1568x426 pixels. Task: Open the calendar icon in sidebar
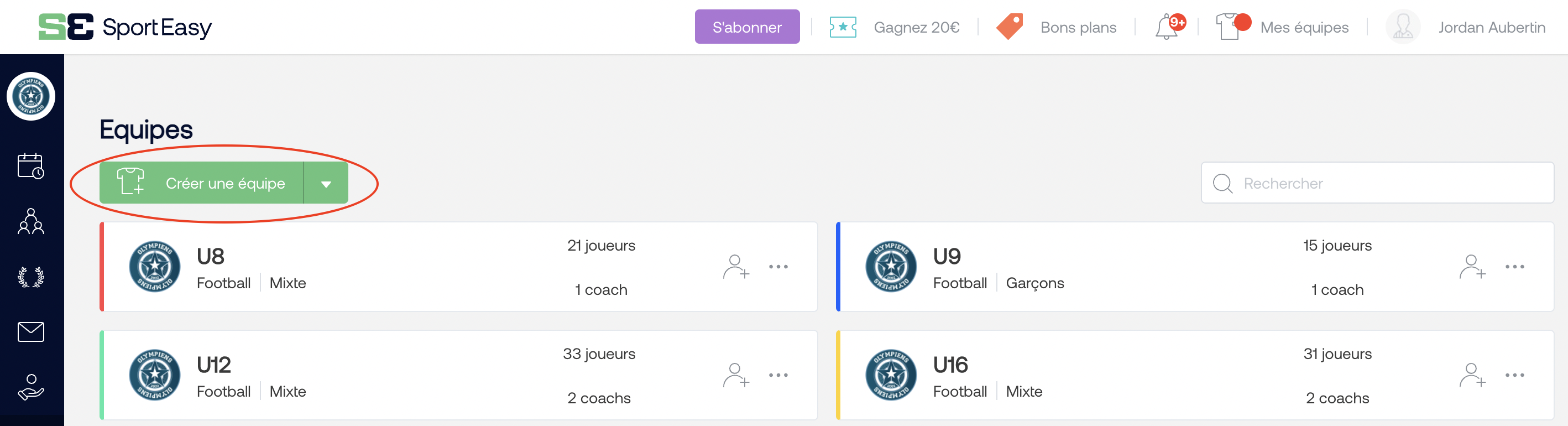click(x=30, y=166)
